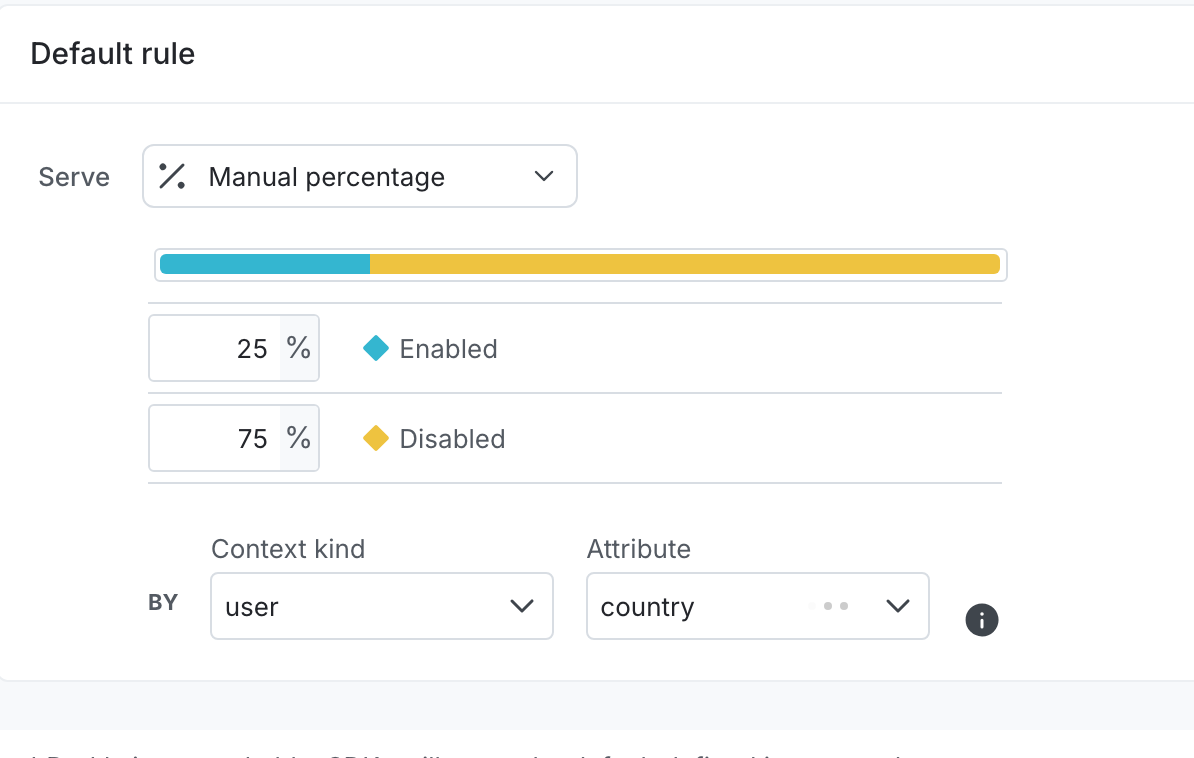
Task: Click the Default rule heading
Action: coord(112,54)
